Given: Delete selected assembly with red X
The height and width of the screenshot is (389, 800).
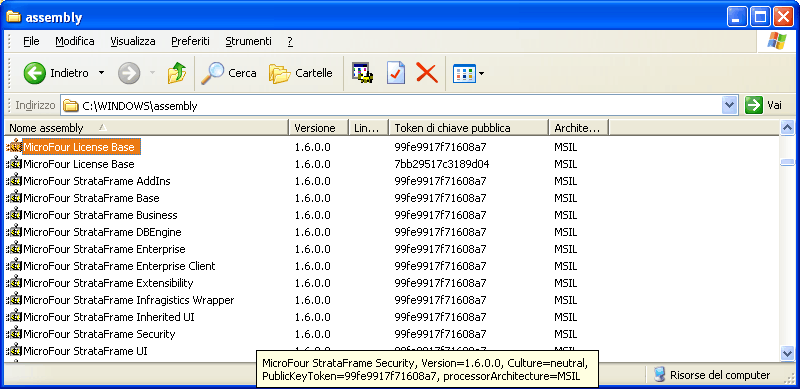Looking at the screenshot, I should click(x=427, y=73).
